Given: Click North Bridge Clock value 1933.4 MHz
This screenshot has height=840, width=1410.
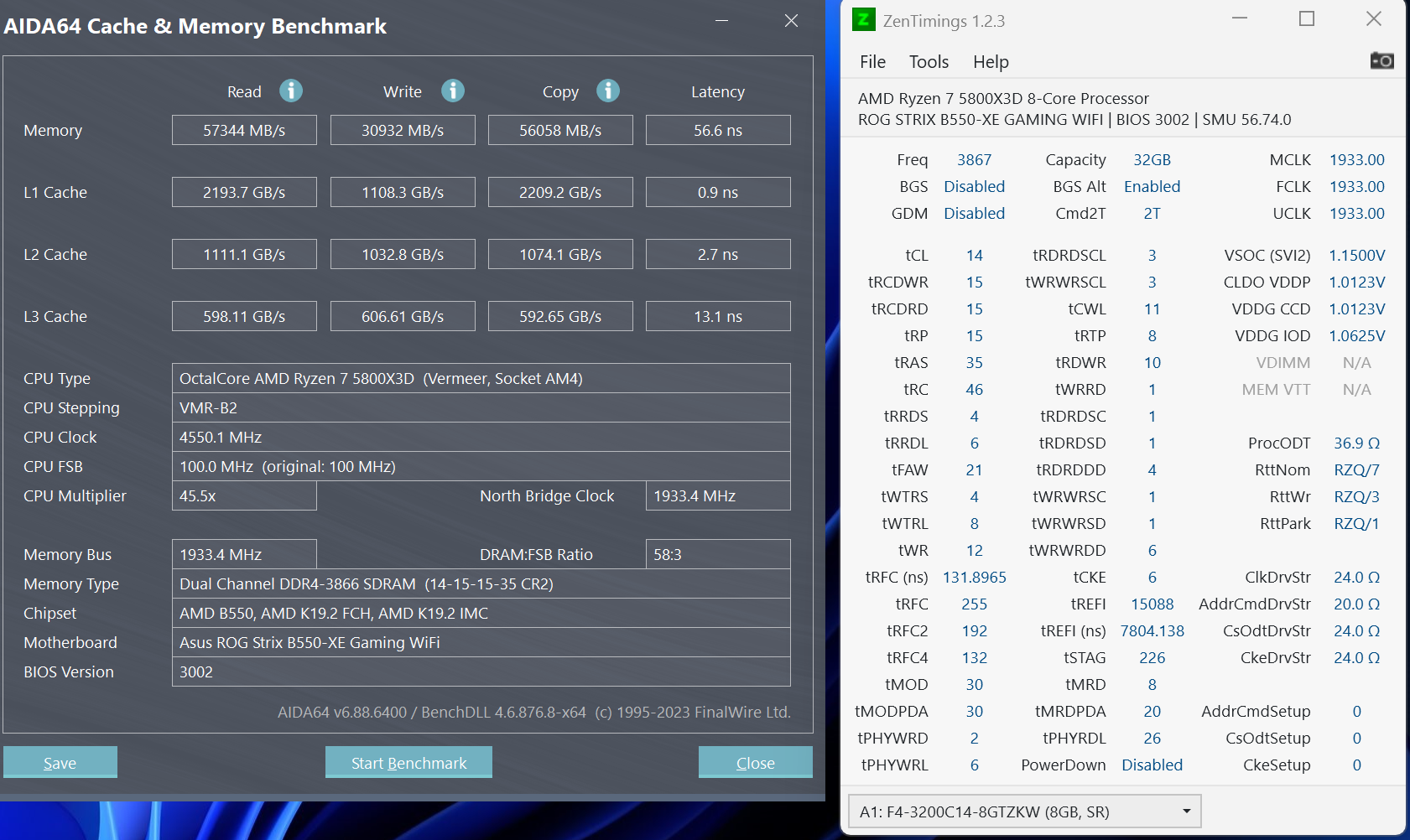Looking at the screenshot, I should point(718,495).
